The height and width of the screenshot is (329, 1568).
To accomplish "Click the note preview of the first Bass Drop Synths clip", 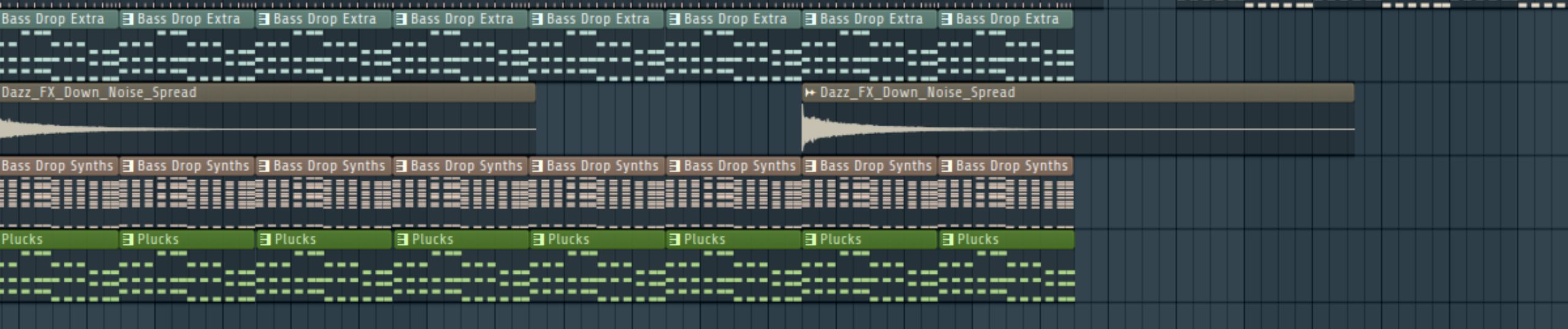I will pos(59,202).
